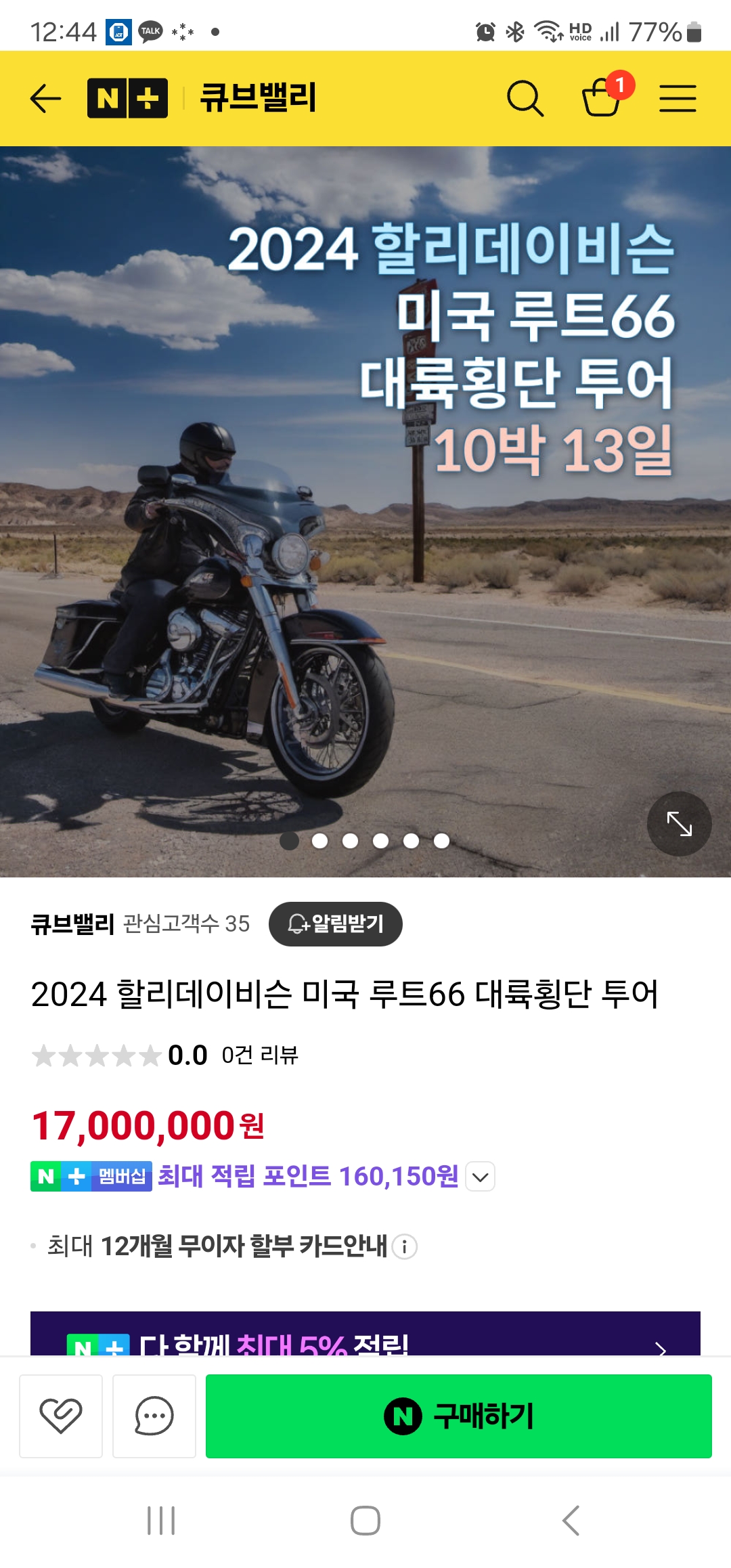The width and height of the screenshot is (731, 1568).
Task: Toggle 알림받기 store notifications
Action: (x=336, y=923)
